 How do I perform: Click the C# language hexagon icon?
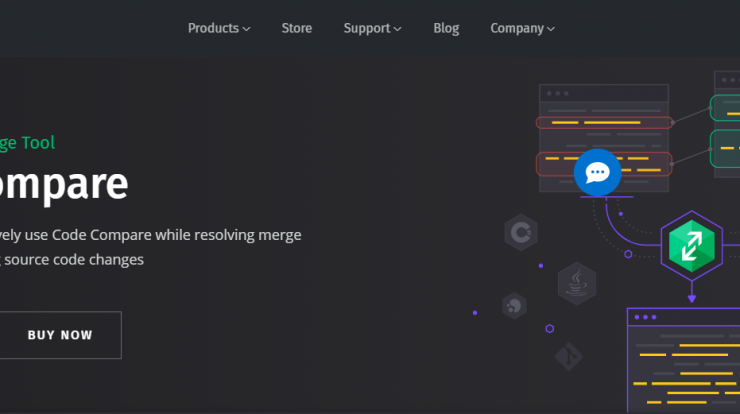[521, 232]
